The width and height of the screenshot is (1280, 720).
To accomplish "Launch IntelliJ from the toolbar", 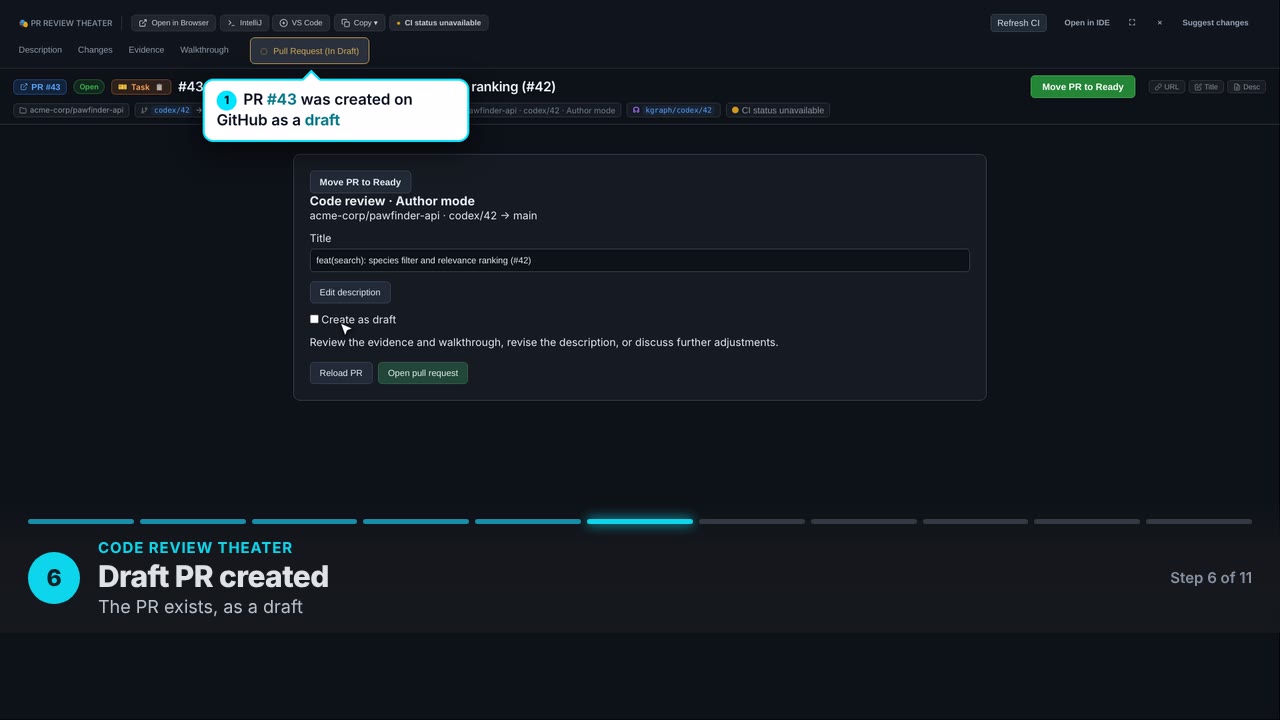I will [244, 22].
